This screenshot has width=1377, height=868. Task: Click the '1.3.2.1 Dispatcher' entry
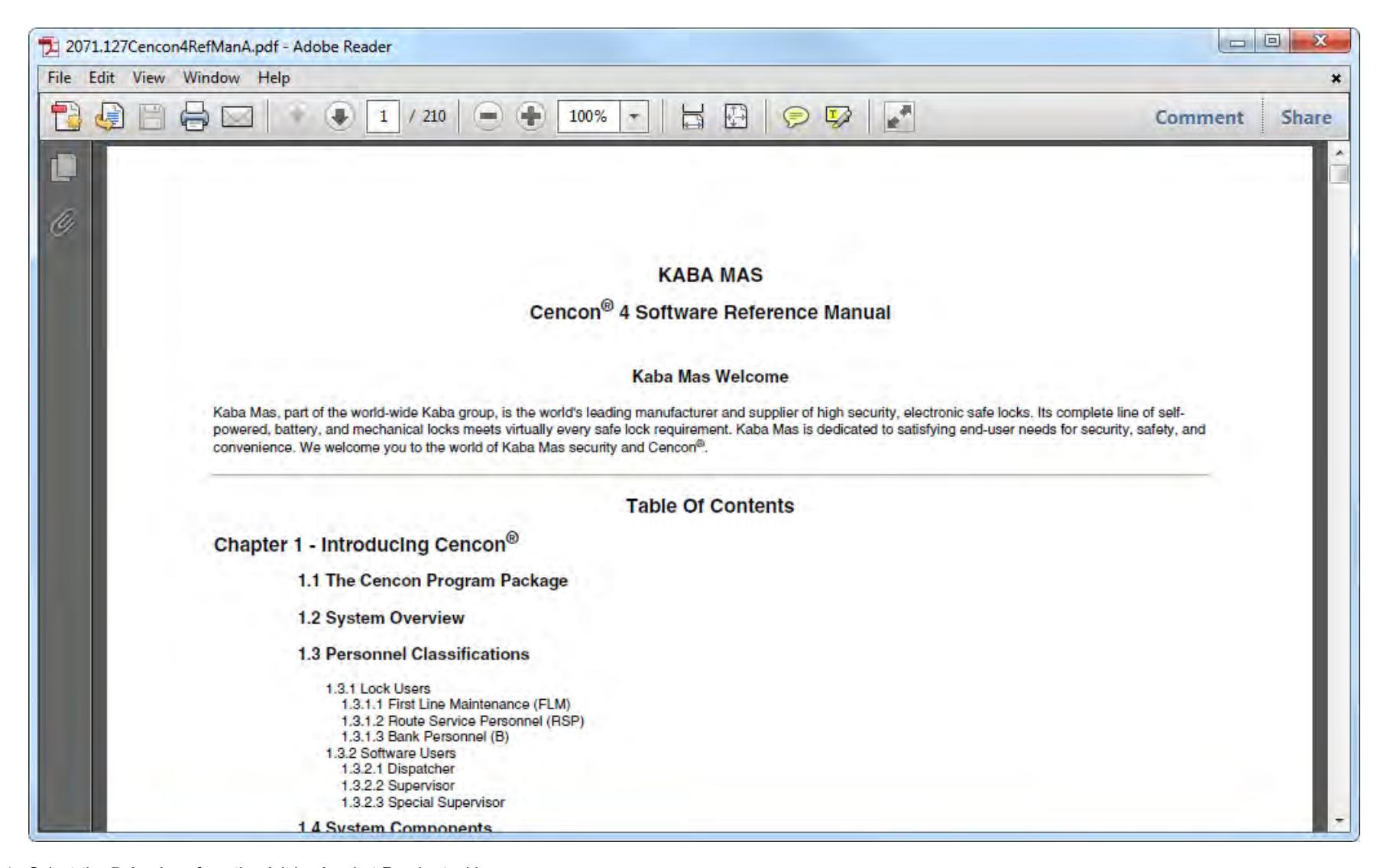(x=398, y=769)
